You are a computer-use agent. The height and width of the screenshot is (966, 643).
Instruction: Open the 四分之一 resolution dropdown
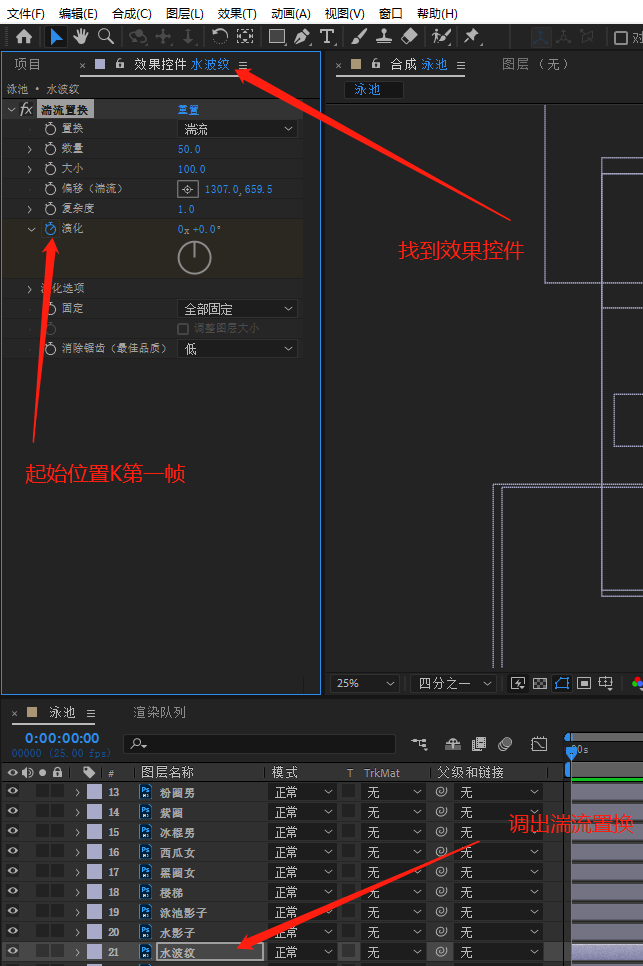tap(454, 683)
